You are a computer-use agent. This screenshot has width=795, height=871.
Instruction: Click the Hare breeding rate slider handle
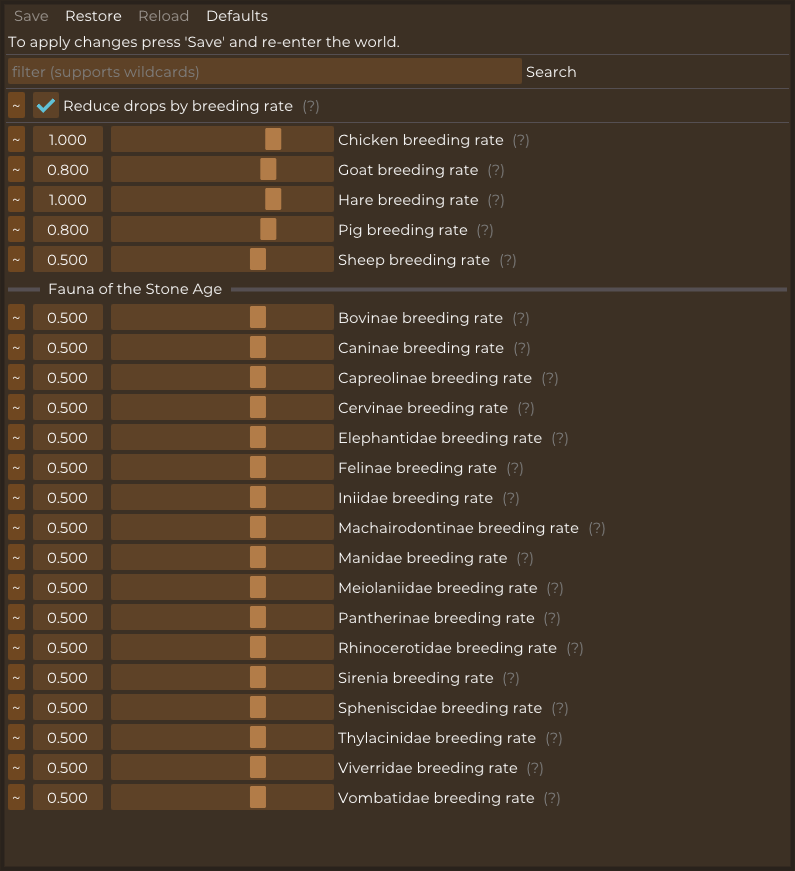[x=273, y=199]
